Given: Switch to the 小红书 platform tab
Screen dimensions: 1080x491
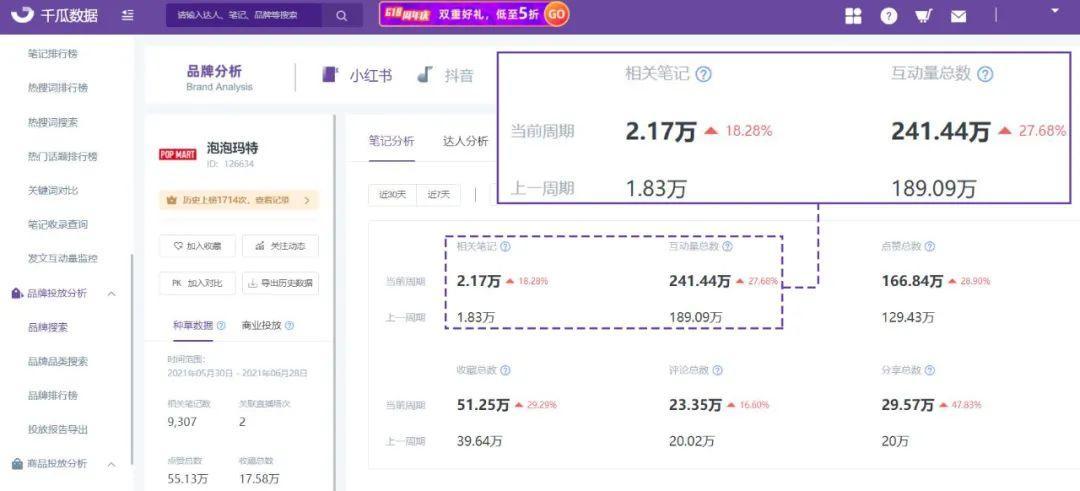Looking at the screenshot, I should click(x=357, y=75).
